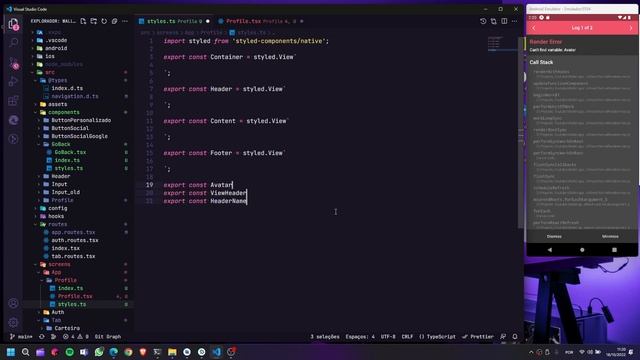Collapse the src folder

[x=50, y=72]
